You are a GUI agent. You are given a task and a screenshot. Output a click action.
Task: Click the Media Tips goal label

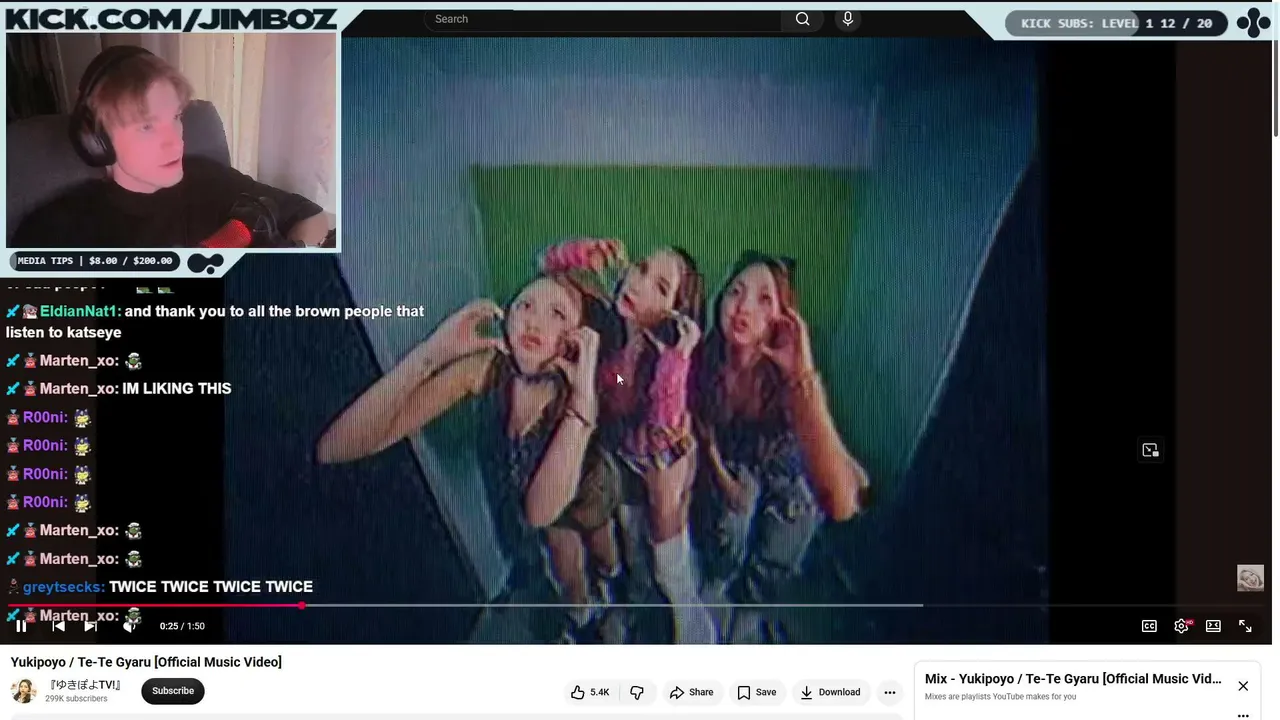point(95,261)
